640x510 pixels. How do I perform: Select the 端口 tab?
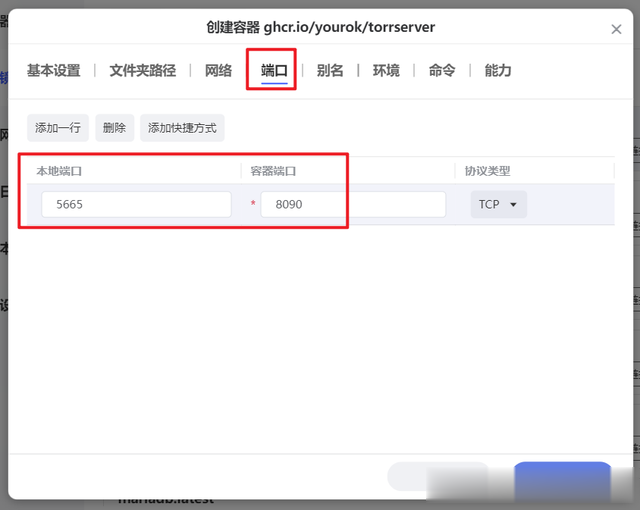click(x=274, y=71)
